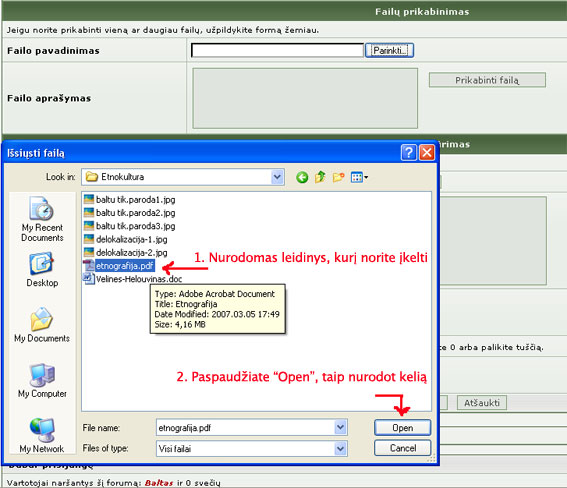
Task: Browse My Network places
Action: [42, 435]
